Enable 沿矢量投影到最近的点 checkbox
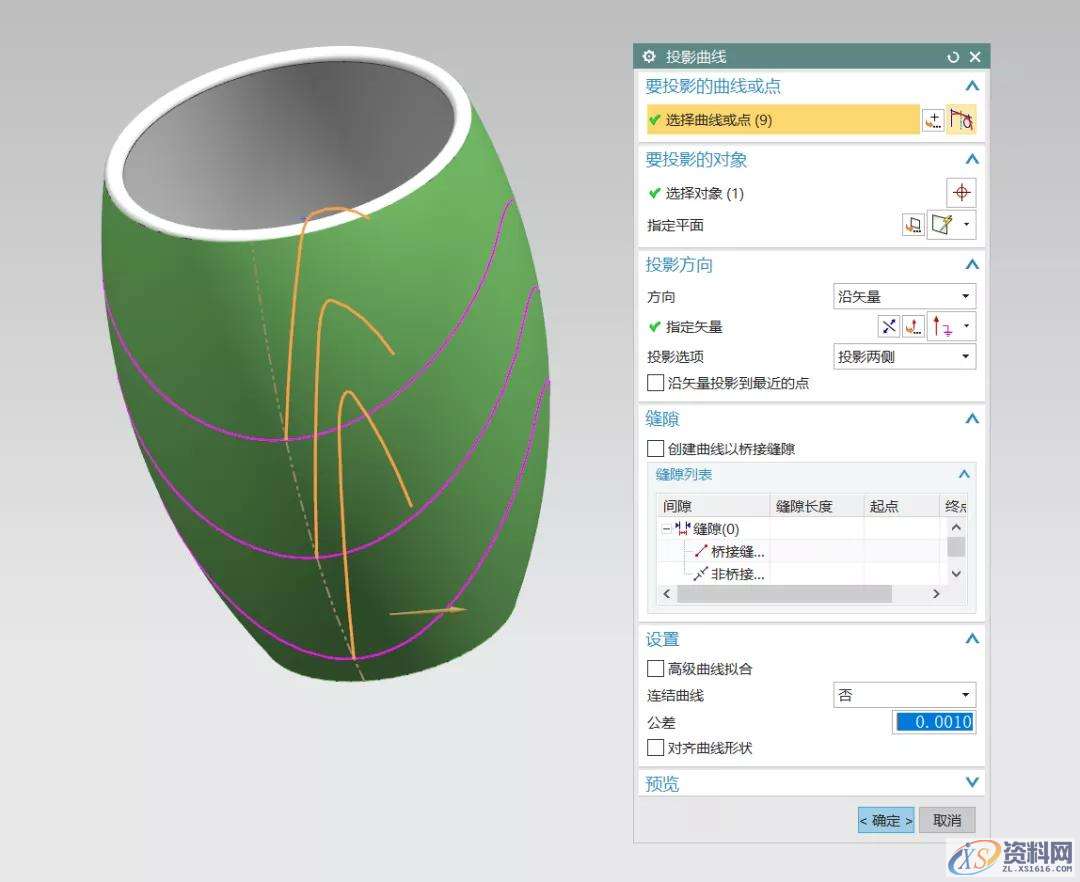Viewport: 1080px width, 882px height. click(x=656, y=383)
